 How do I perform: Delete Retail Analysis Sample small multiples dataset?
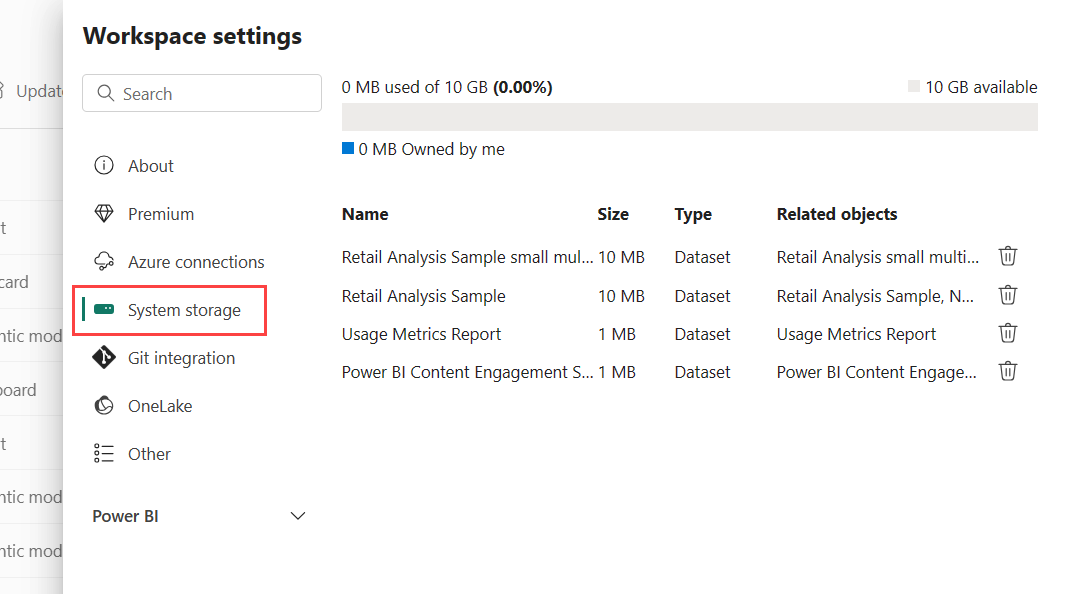(1008, 257)
